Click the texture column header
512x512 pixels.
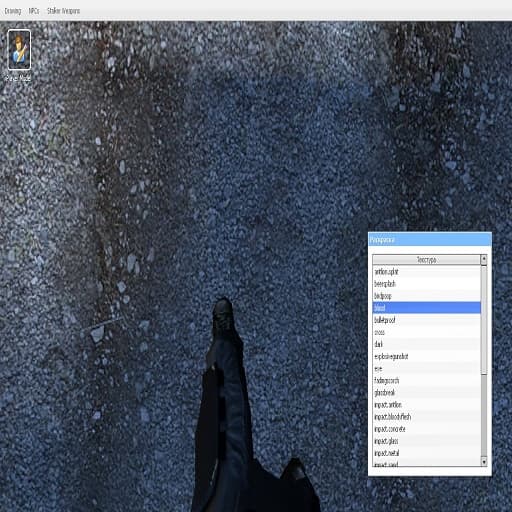click(x=426, y=260)
